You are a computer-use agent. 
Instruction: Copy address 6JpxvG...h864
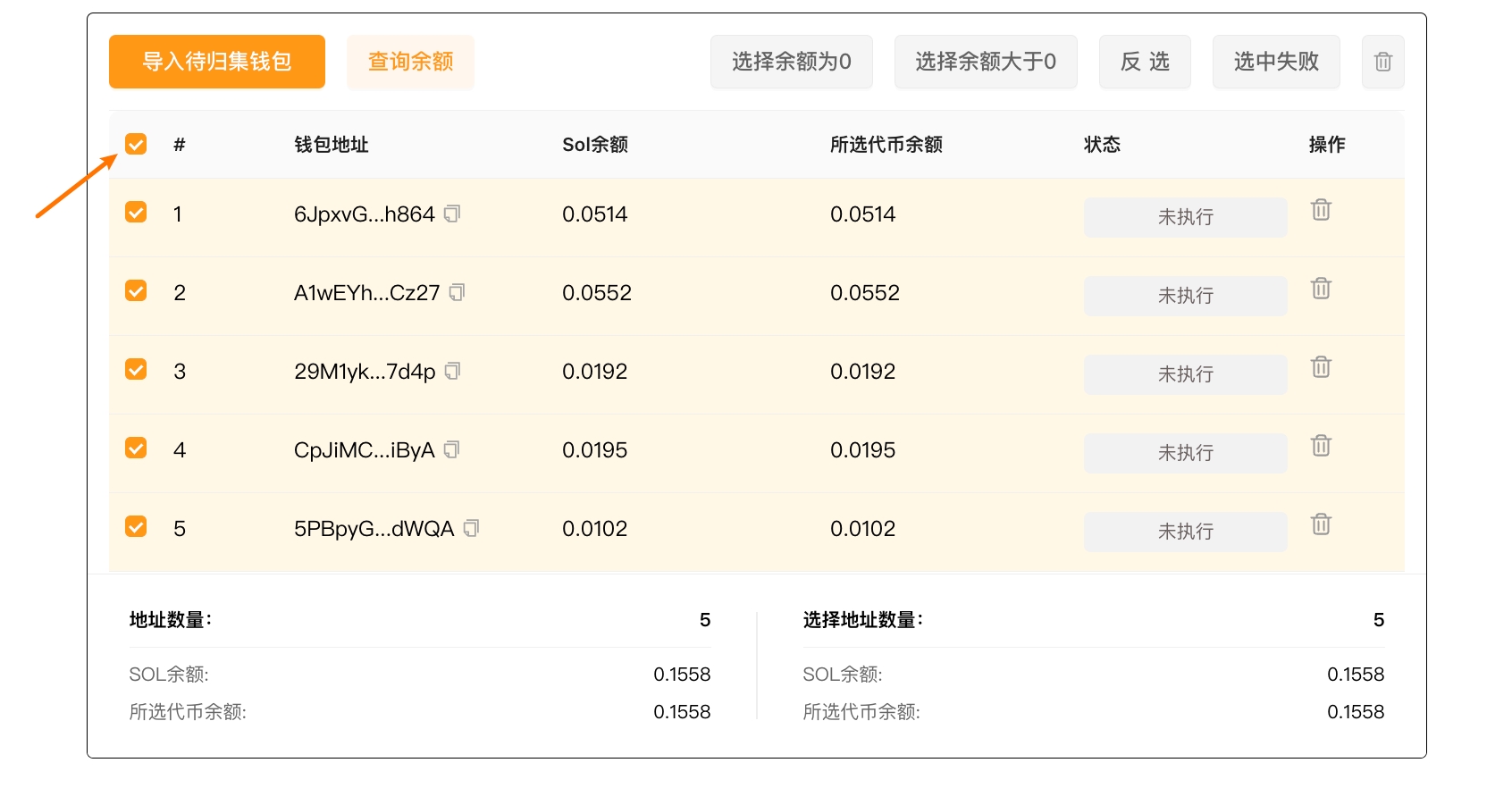(x=452, y=214)
